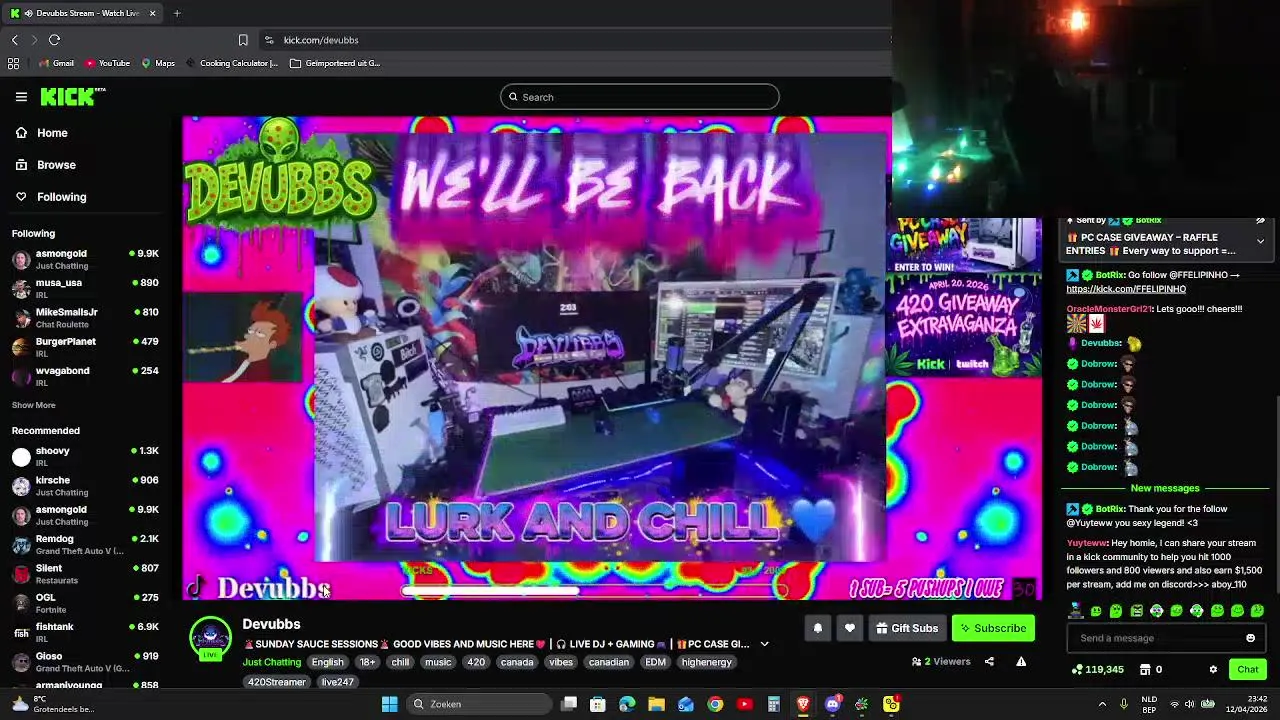The image size is (1280, 720).
Task: Open the Kick sidebar hamburger menu
Action: (21, 97)
